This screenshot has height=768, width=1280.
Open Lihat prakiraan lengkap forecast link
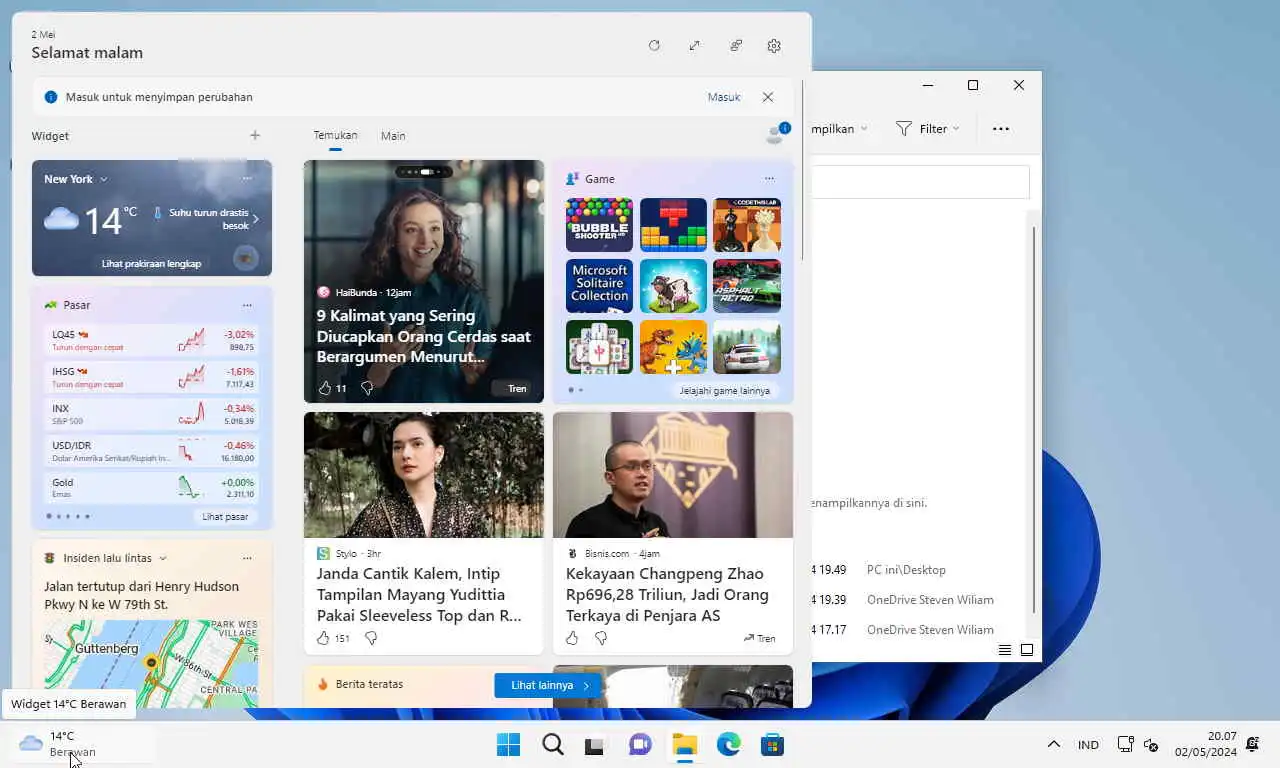[x=151, y=264]
